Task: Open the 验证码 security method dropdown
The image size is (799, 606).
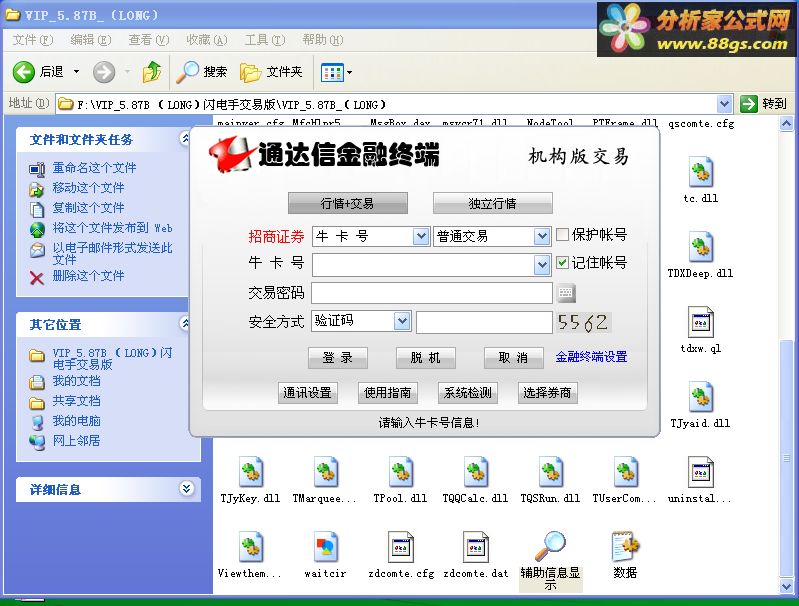Action: [402, 321]
